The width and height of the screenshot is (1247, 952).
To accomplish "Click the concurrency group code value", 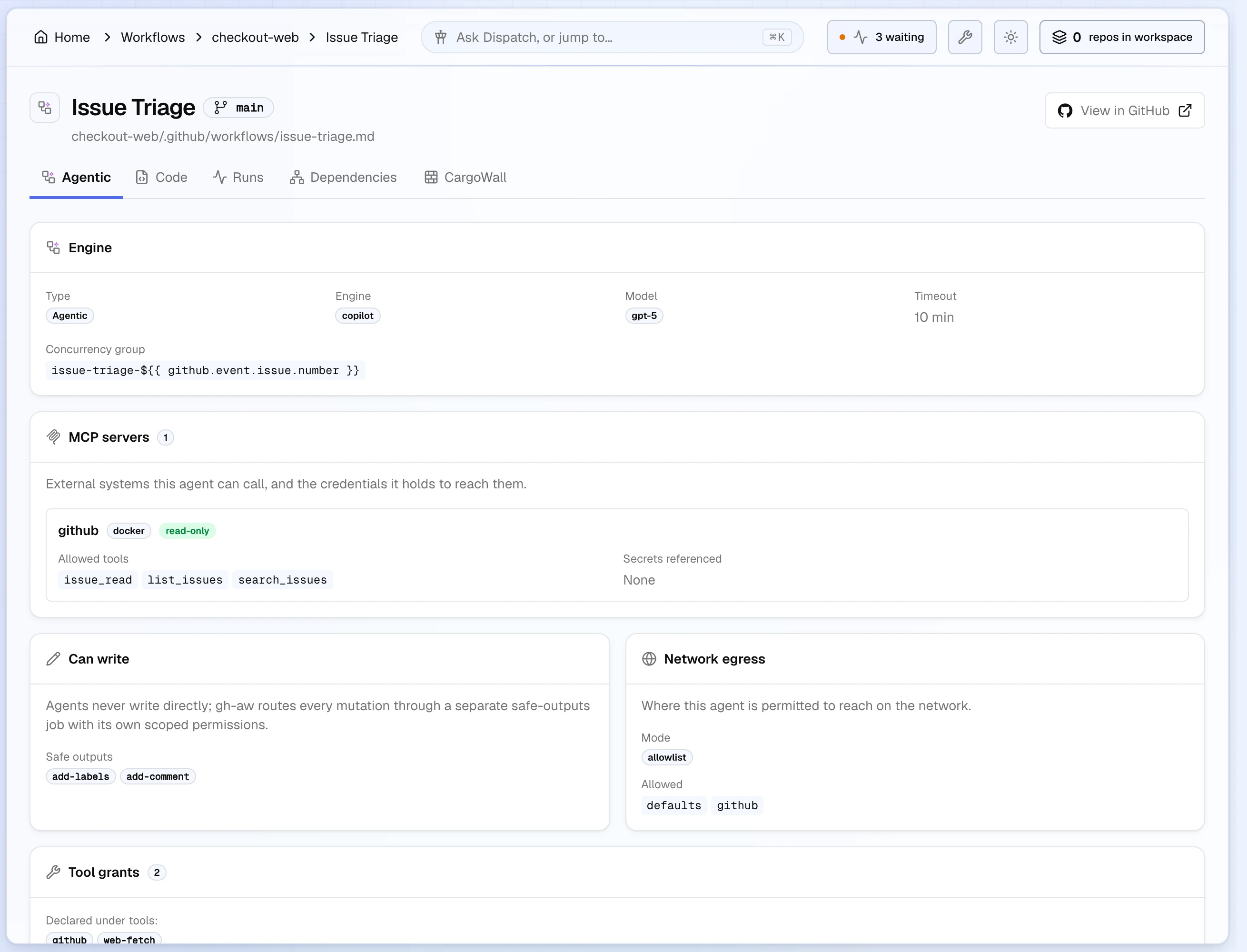I will [x=206, y=371].
